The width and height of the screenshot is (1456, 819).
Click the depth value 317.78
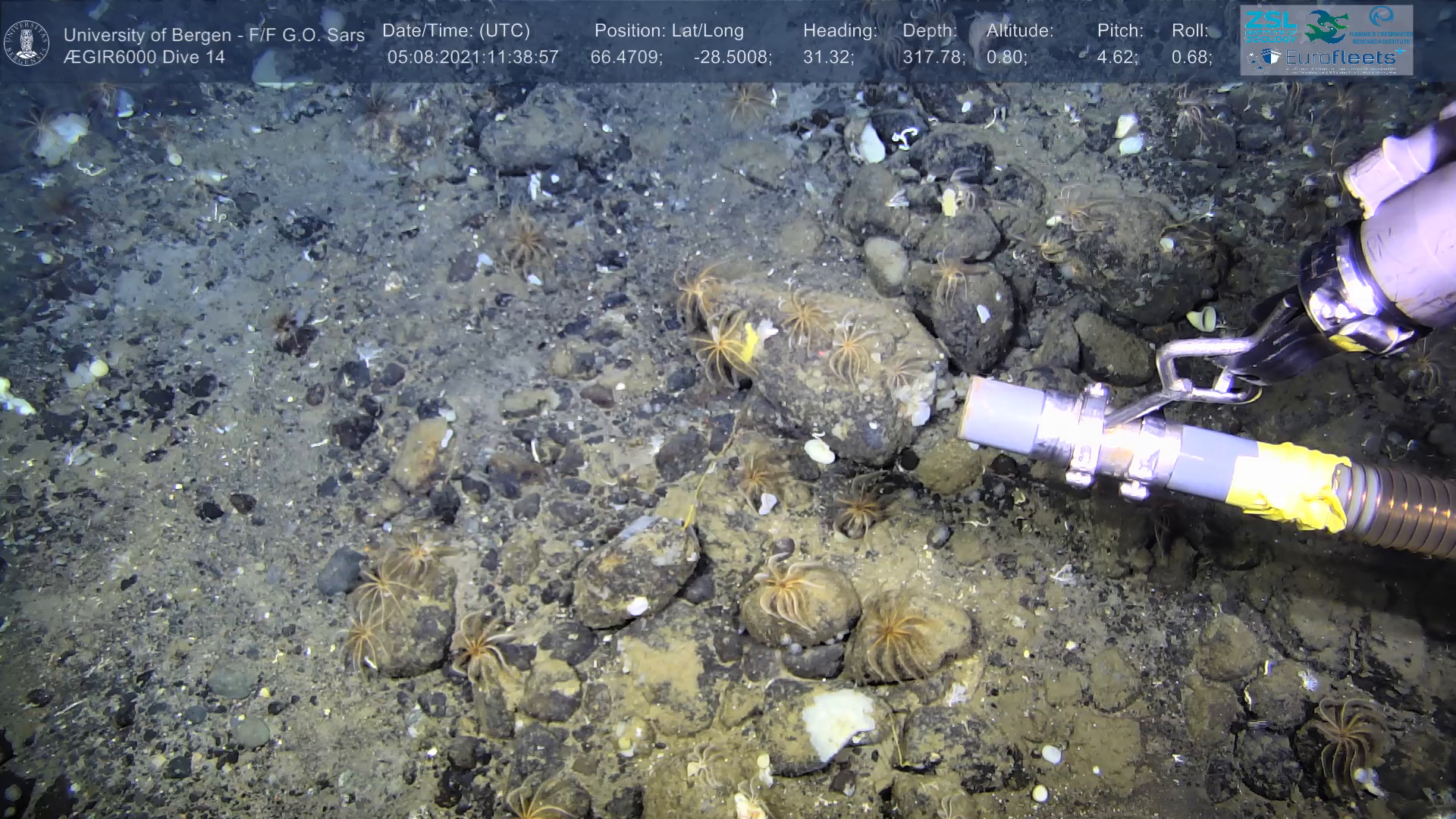click(933, 58)
